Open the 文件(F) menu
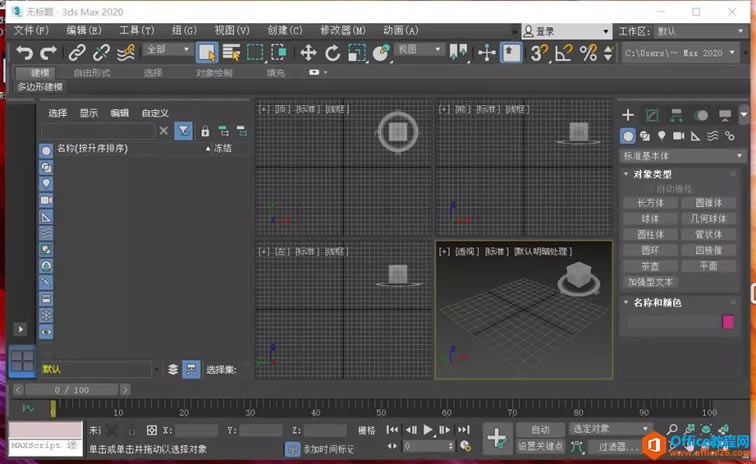Screen dimensions: 756x464 pyautogui.click(x=31, y=30)
